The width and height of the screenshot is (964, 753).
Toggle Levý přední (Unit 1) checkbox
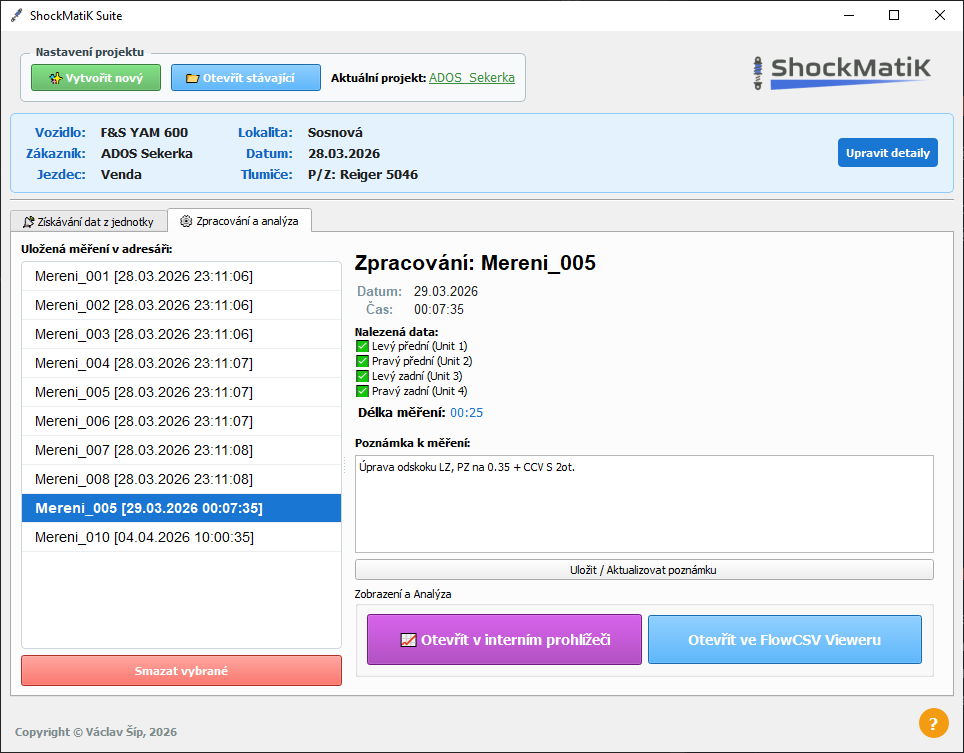click(363, 346)
